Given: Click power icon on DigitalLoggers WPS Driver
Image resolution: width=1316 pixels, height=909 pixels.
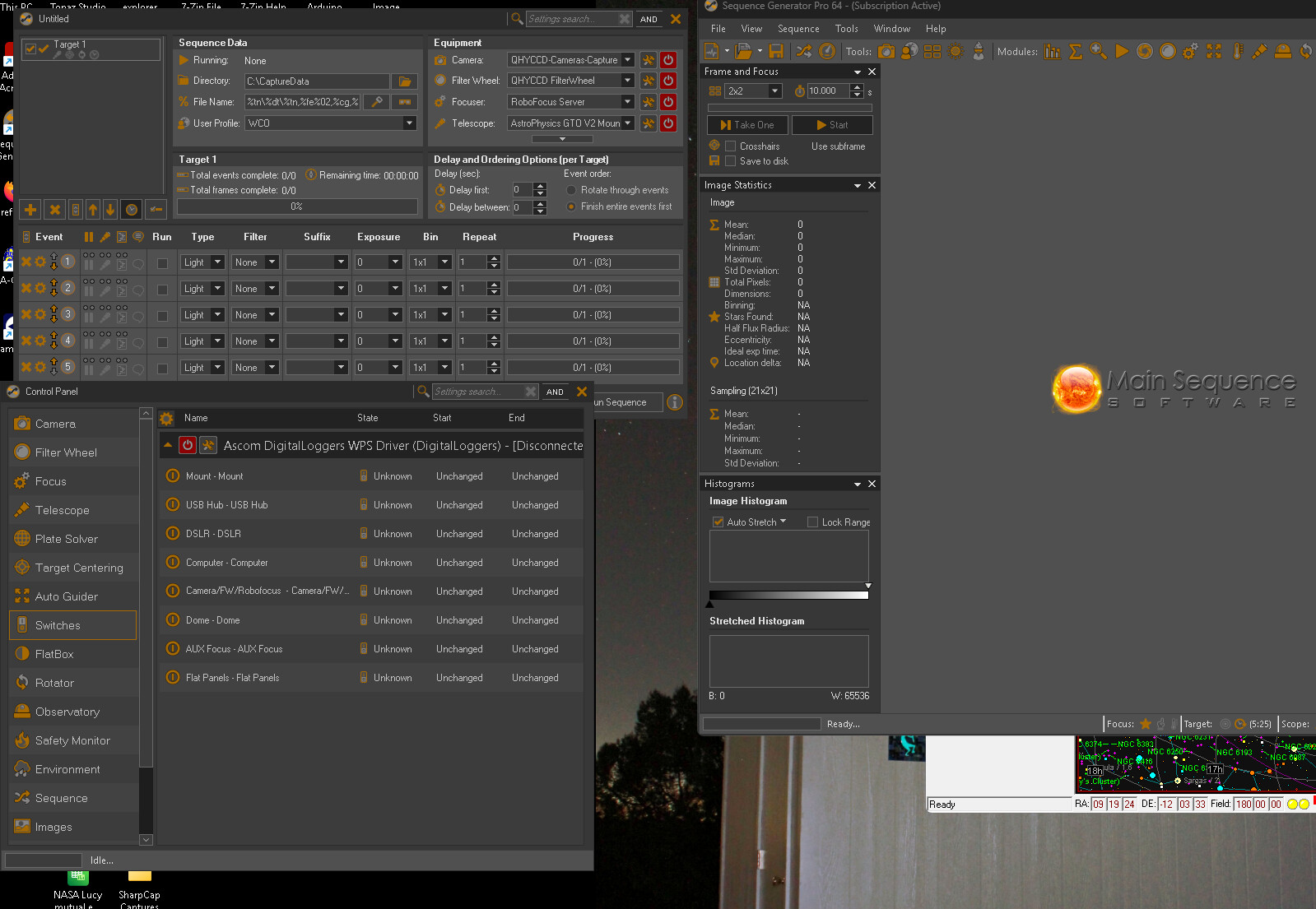Looking at the screenshot, I should point(188,445).
